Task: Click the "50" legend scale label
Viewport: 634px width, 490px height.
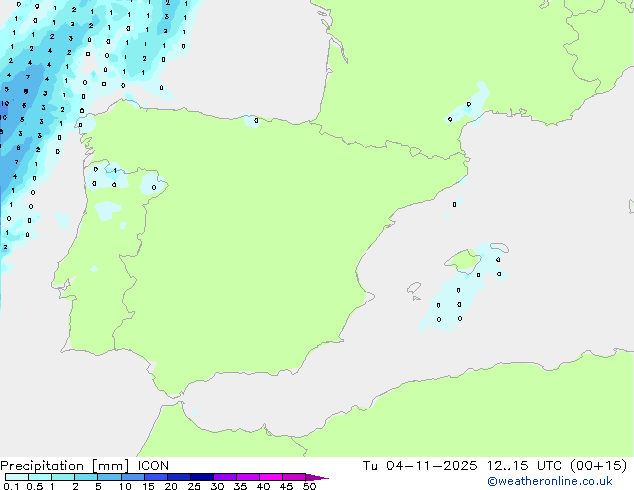Action: click(309, 486)
